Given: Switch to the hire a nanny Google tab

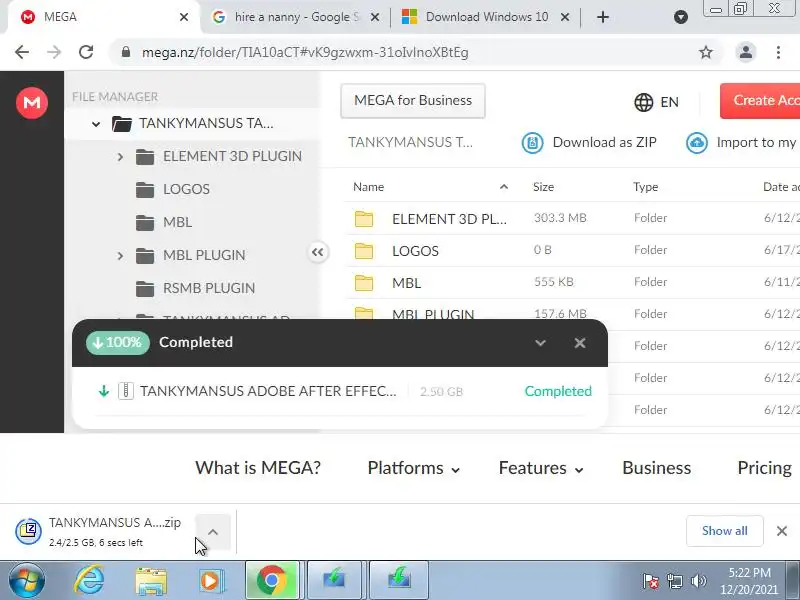Looking at the screenshot, I should coord(296,17).
